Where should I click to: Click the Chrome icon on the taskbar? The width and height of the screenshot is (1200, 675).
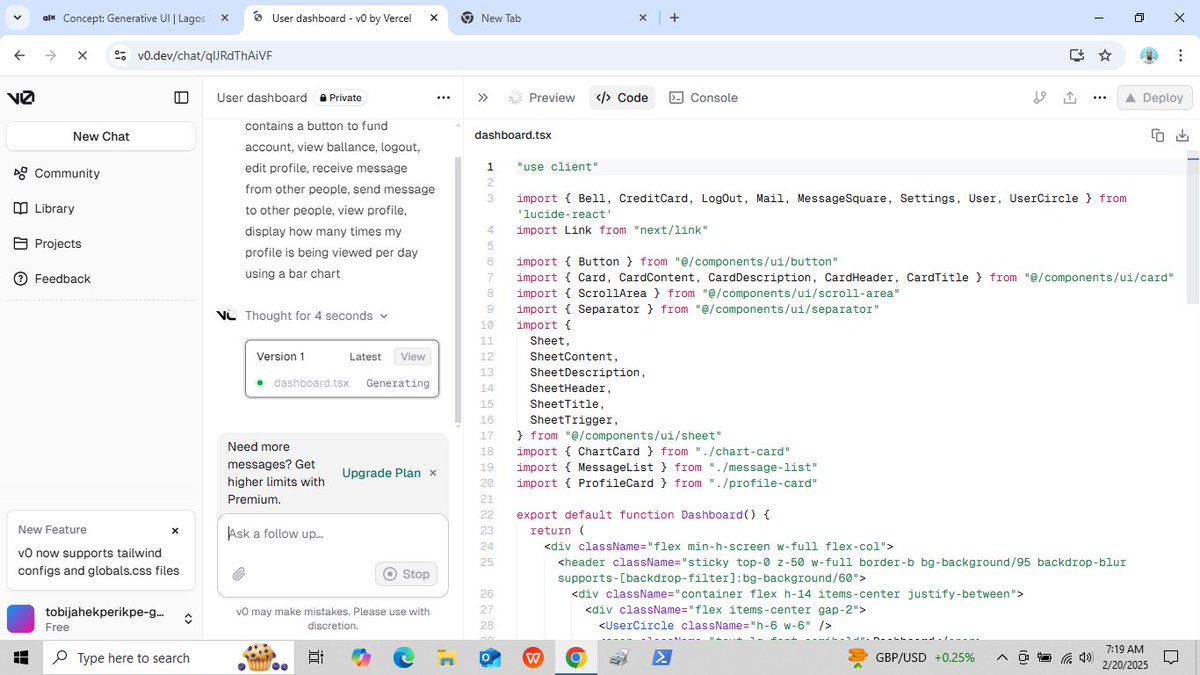click(x=576, y=657)
